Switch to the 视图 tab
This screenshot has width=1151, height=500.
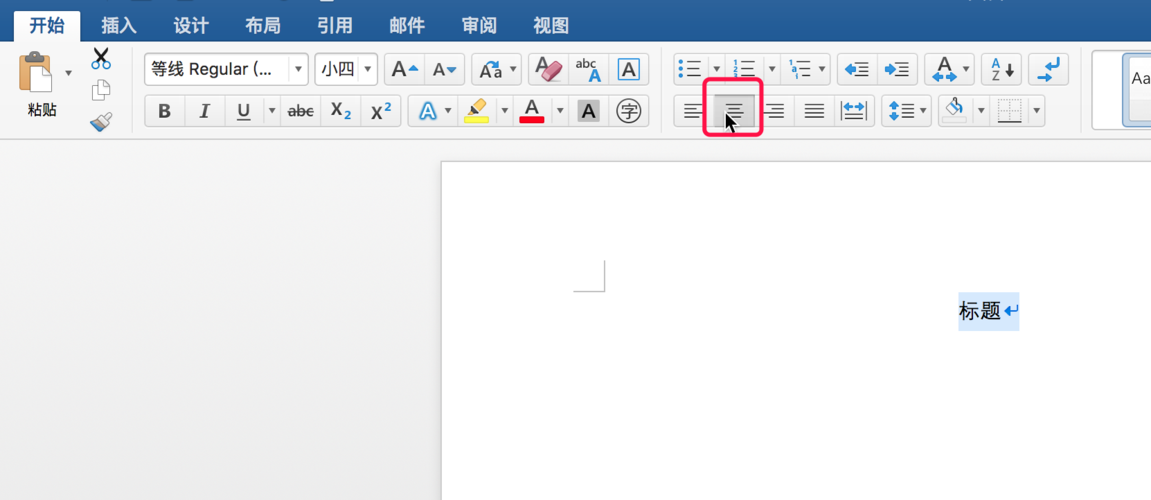(x=551, y=26)
